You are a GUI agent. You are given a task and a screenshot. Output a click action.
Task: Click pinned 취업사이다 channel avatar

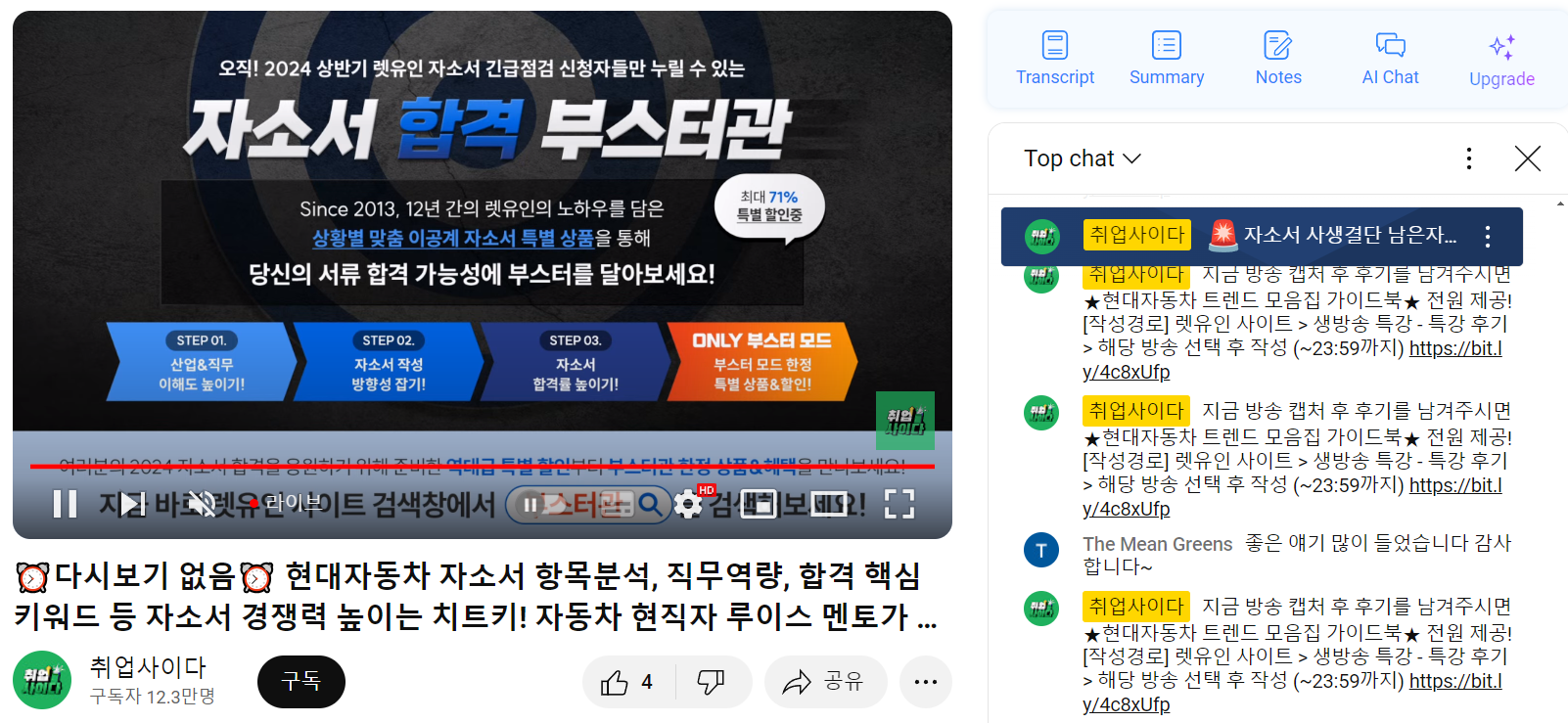click(x=1041, y=236)
